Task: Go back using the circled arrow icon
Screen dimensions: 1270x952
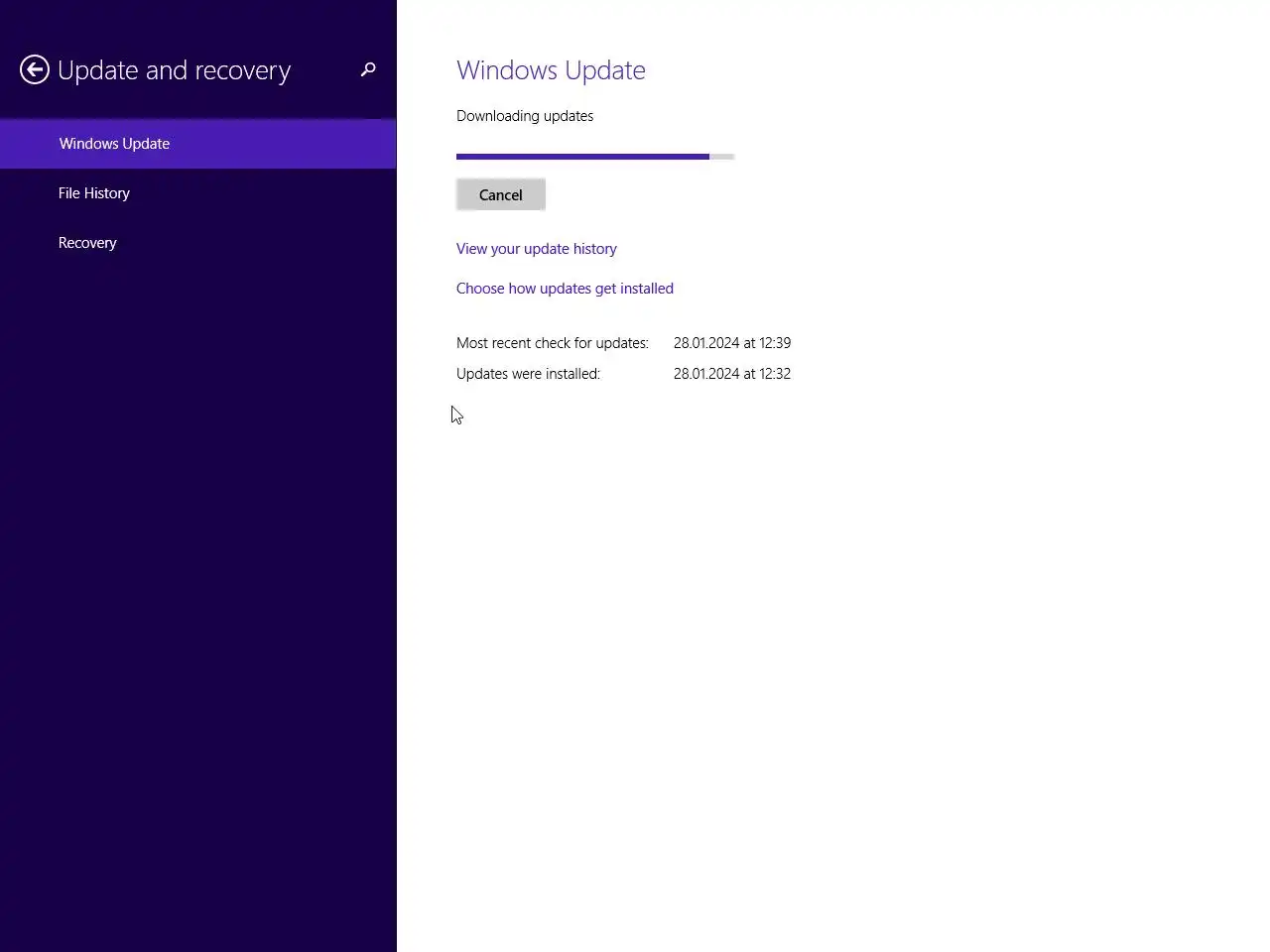Action: pos(35,69)
